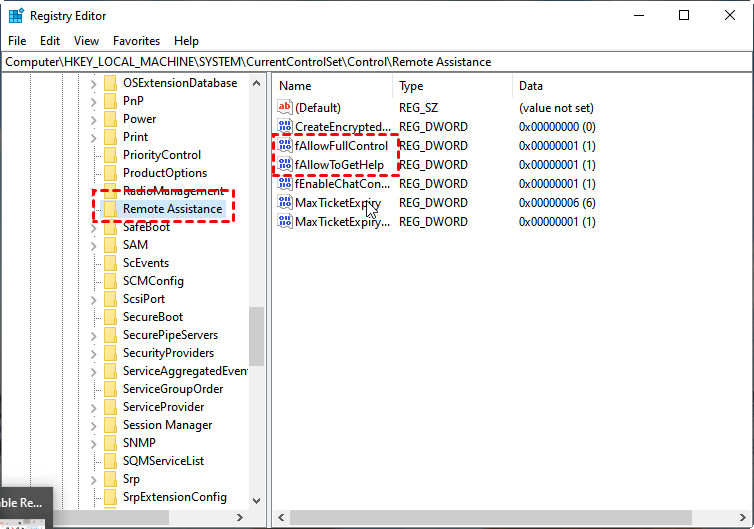Viewport: 754px width, 529px height.
Task: Click the fEnableChatCon DWORD icon
Action: 285,183
